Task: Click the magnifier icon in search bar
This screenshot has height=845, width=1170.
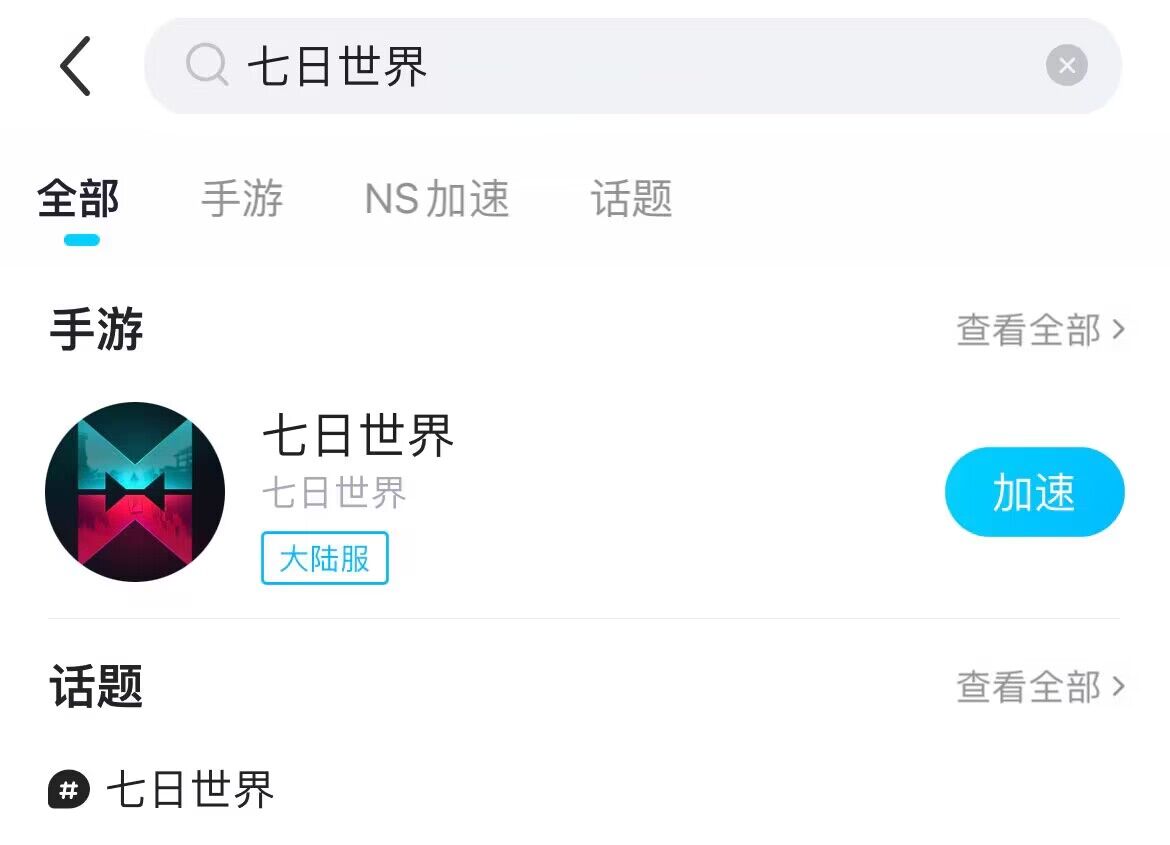Action: tap(207, 66)
